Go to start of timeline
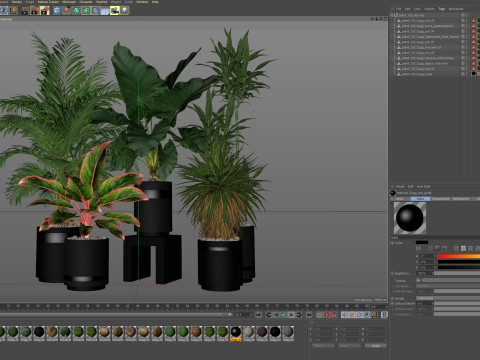The image size is (480, 360). pyautogui.click(x=258, y=315)
